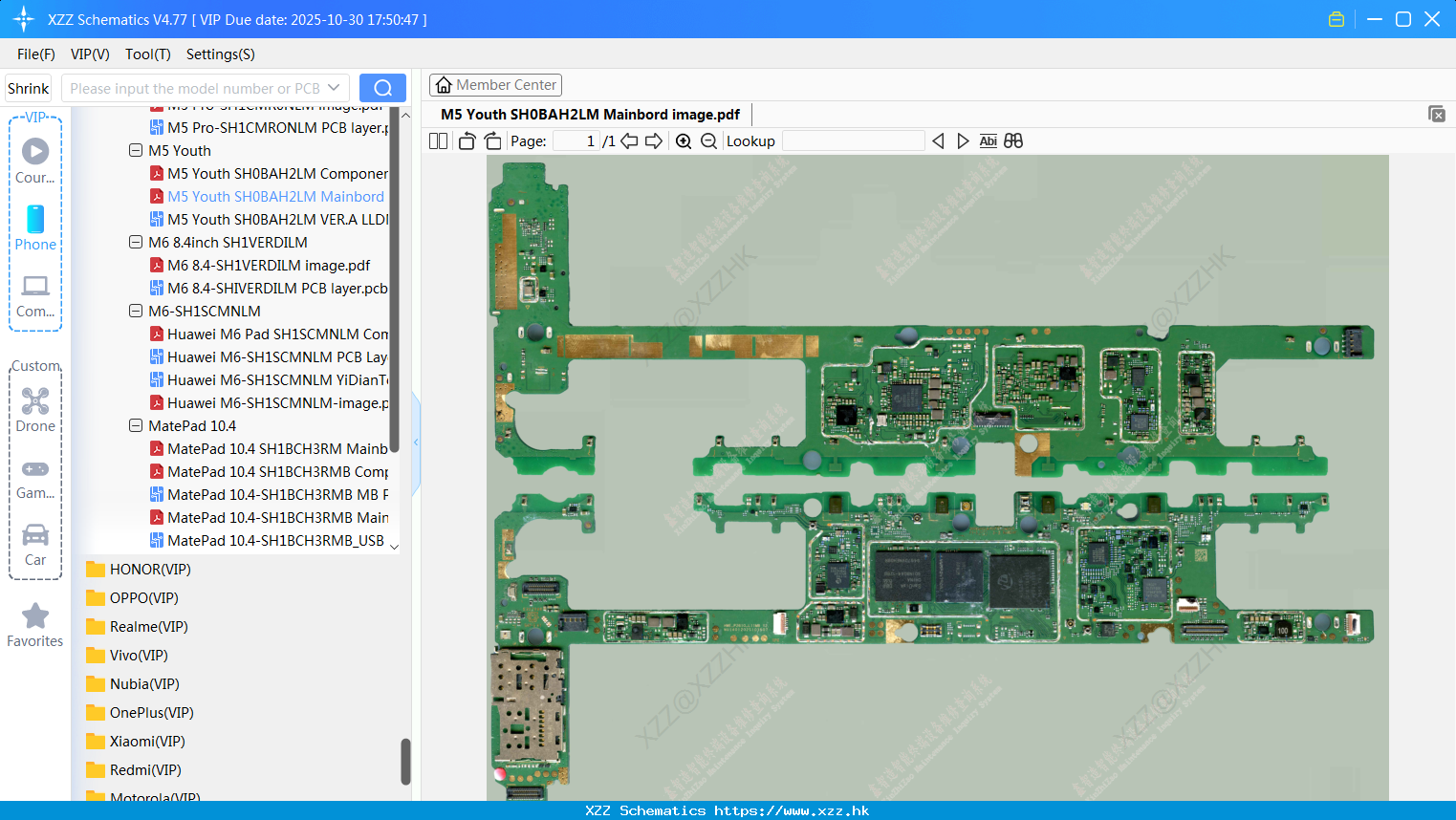Screen dimensions: 1456x820
Task: Open the HONOR(VIP) folder
Action: (139, 570)
